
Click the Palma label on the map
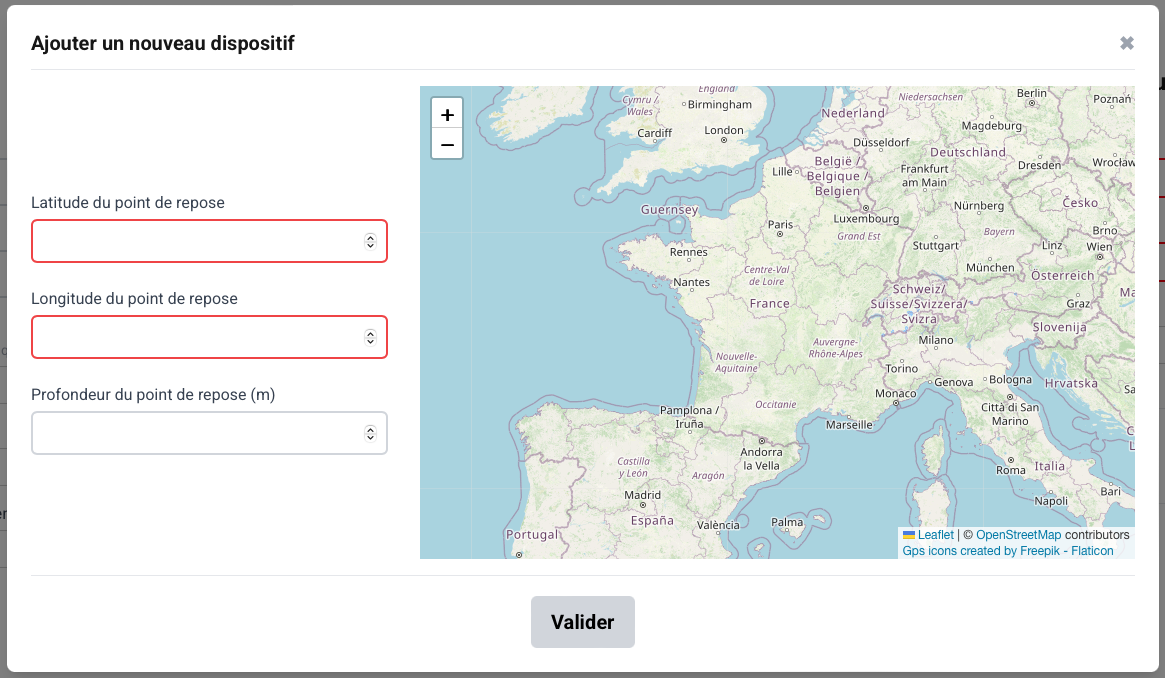[787, 522]
